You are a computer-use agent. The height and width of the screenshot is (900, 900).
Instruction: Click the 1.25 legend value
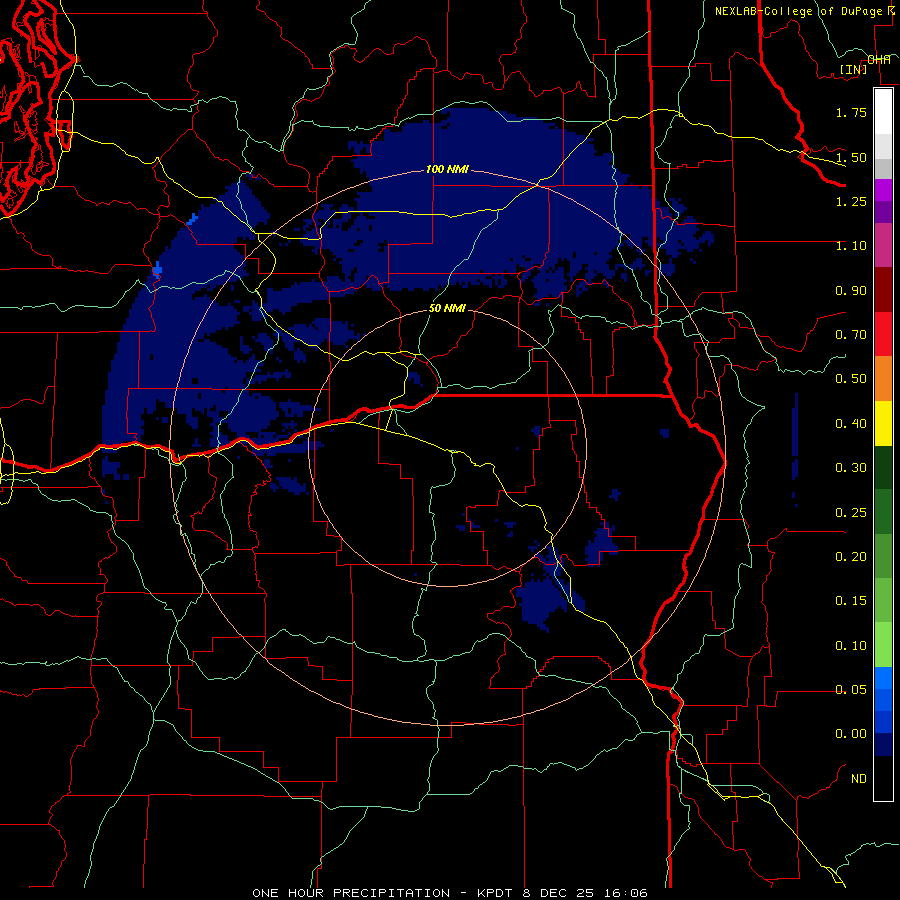point(851,201)
